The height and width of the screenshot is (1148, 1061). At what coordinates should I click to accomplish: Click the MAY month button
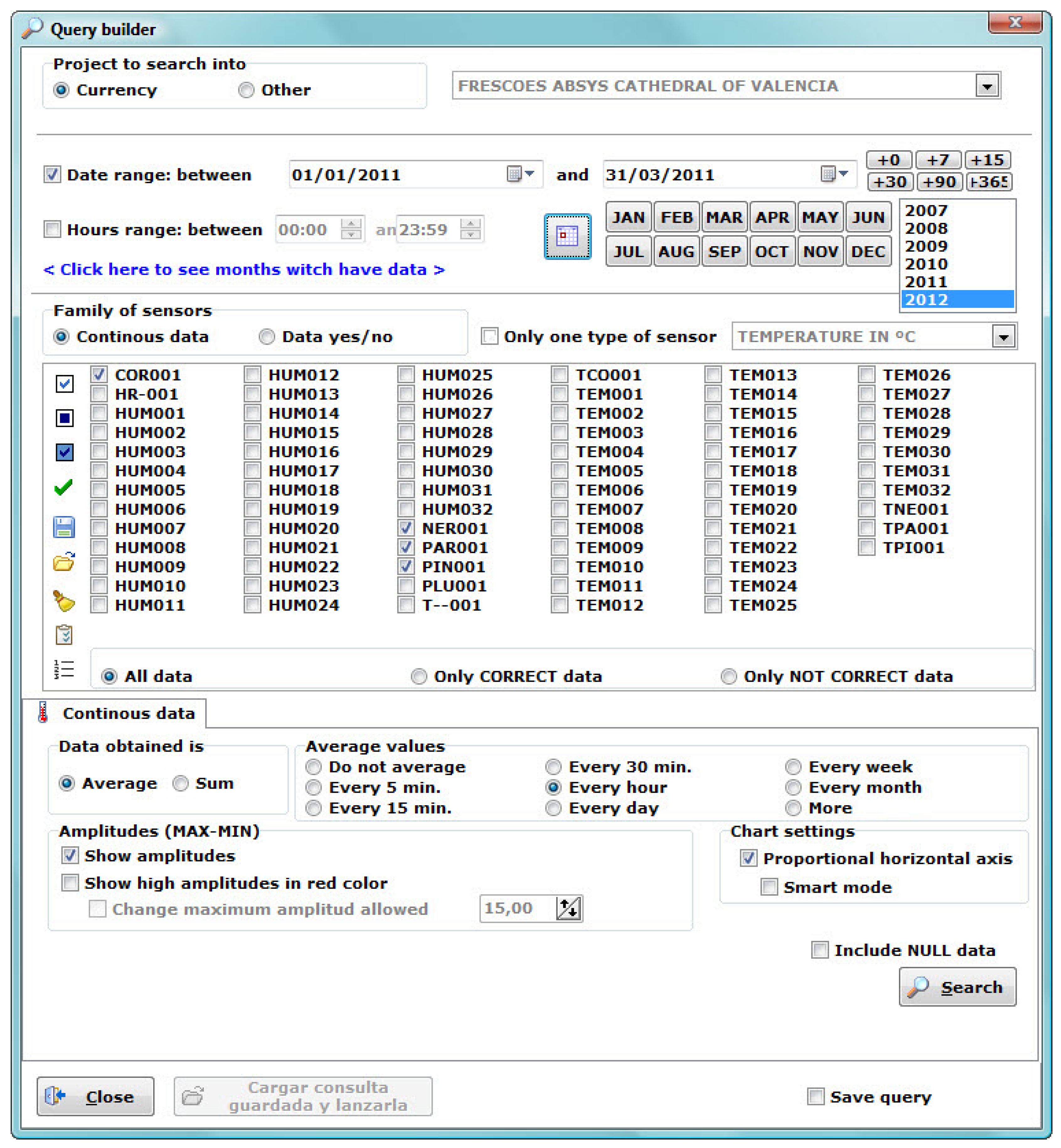click(x=820, y=218)
